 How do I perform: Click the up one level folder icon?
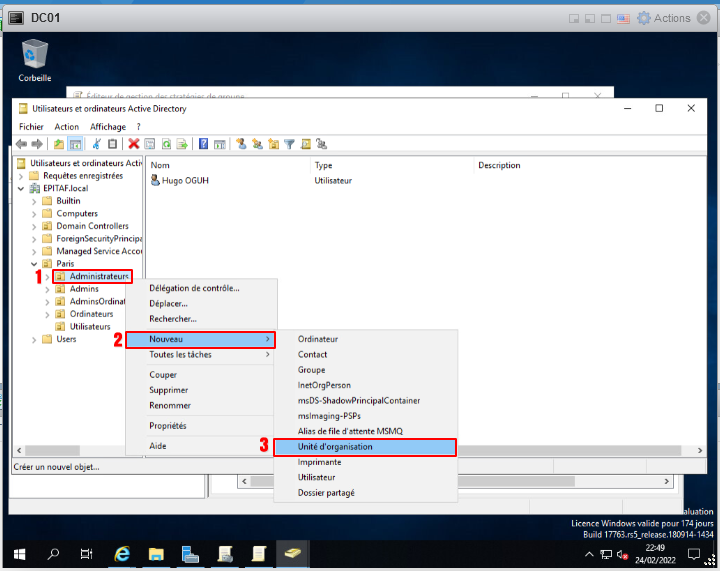(x=59, y=144)
